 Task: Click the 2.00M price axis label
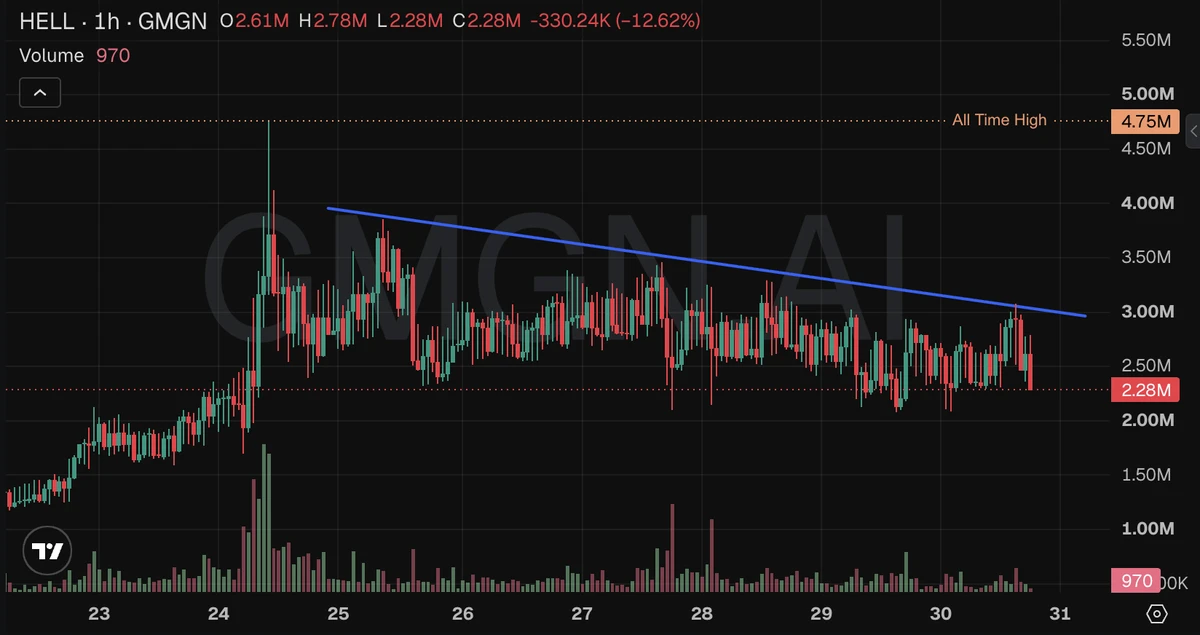click(1146, 420)
